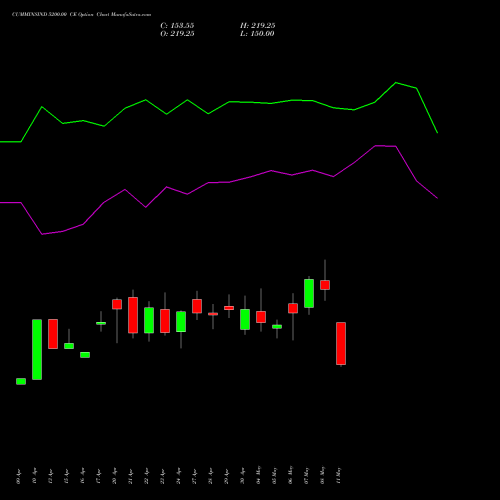Click the small green candle for 05 May
Screen dimensions: 500x500
(x=277, y=327)
